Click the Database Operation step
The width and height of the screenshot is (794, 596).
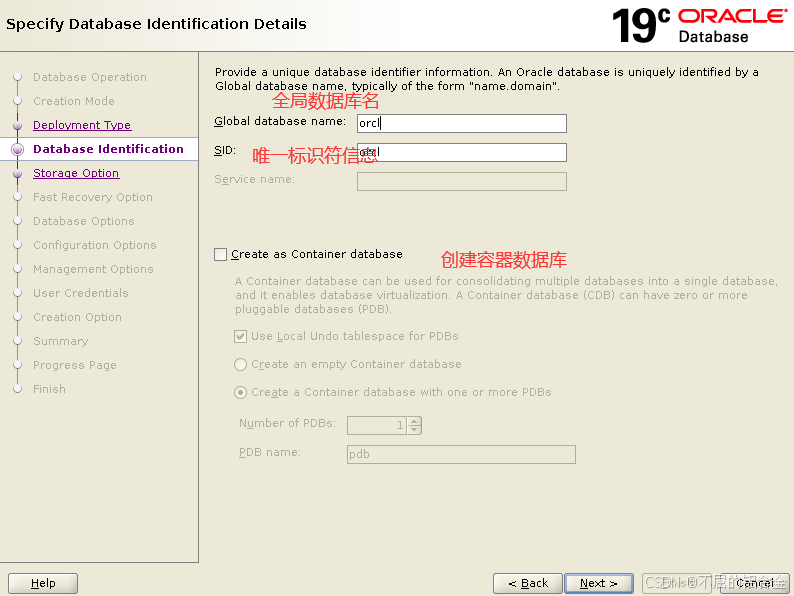[x=90, y=77]
